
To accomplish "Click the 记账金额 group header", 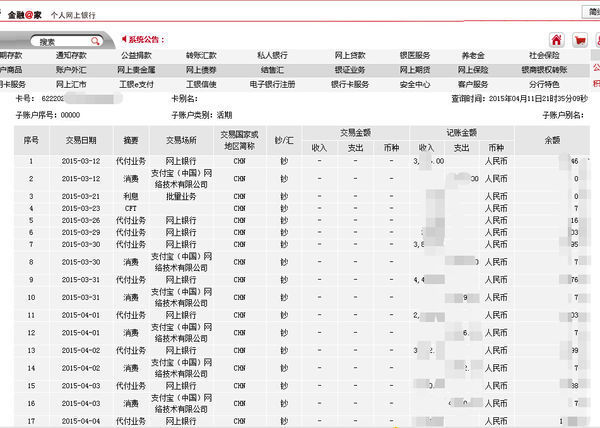I will (x=461, y=133).
